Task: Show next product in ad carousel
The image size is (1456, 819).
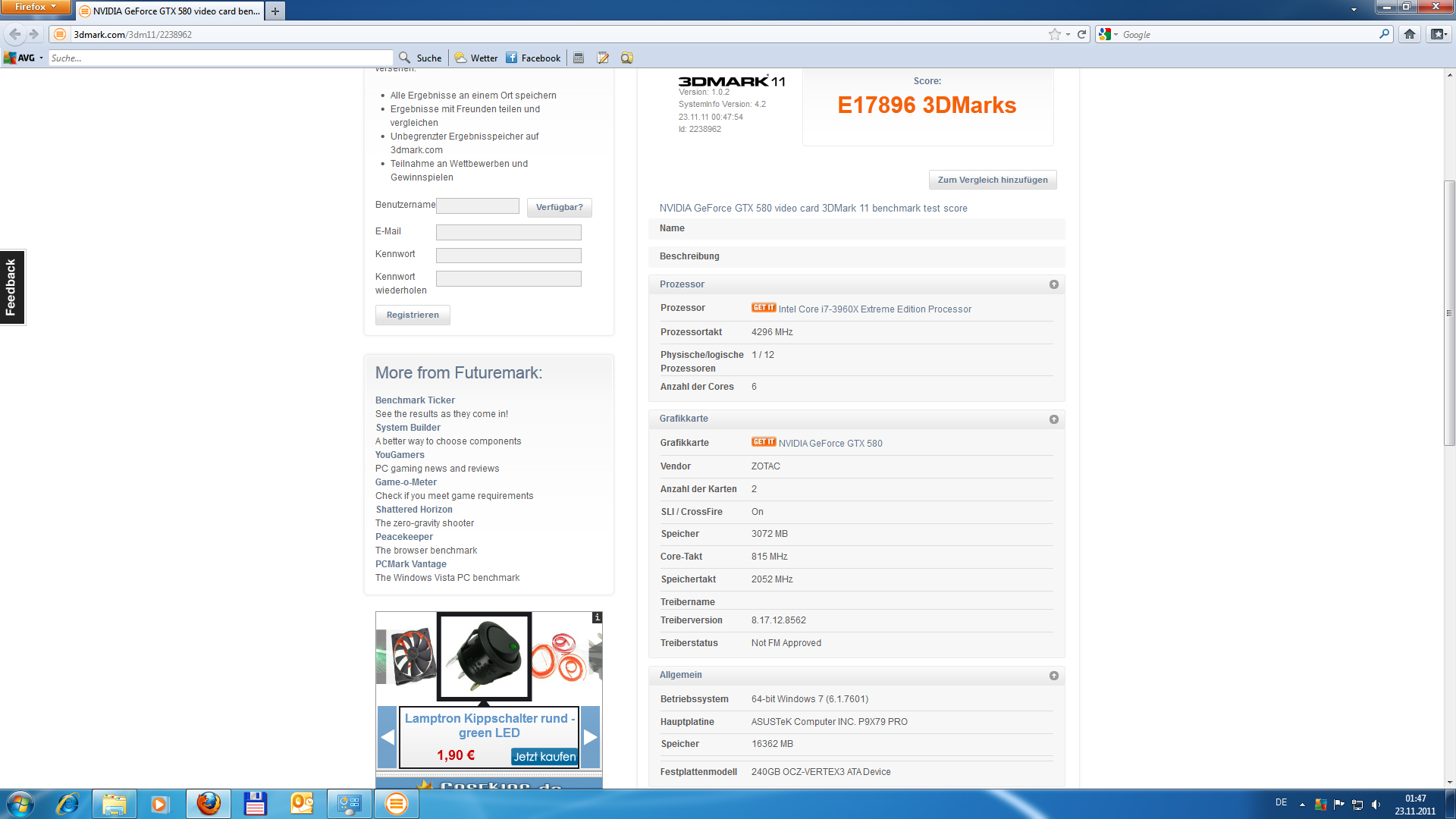Action: (590, 736)
